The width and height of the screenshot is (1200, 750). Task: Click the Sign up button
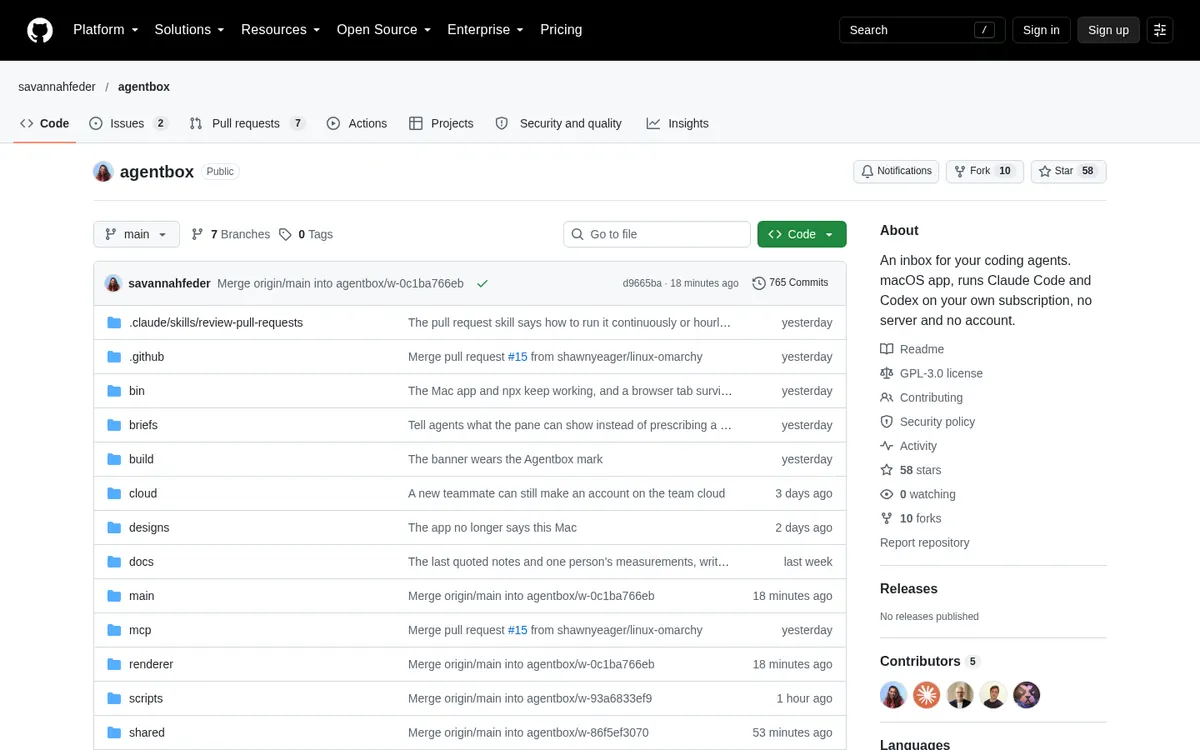point(1108,30)
